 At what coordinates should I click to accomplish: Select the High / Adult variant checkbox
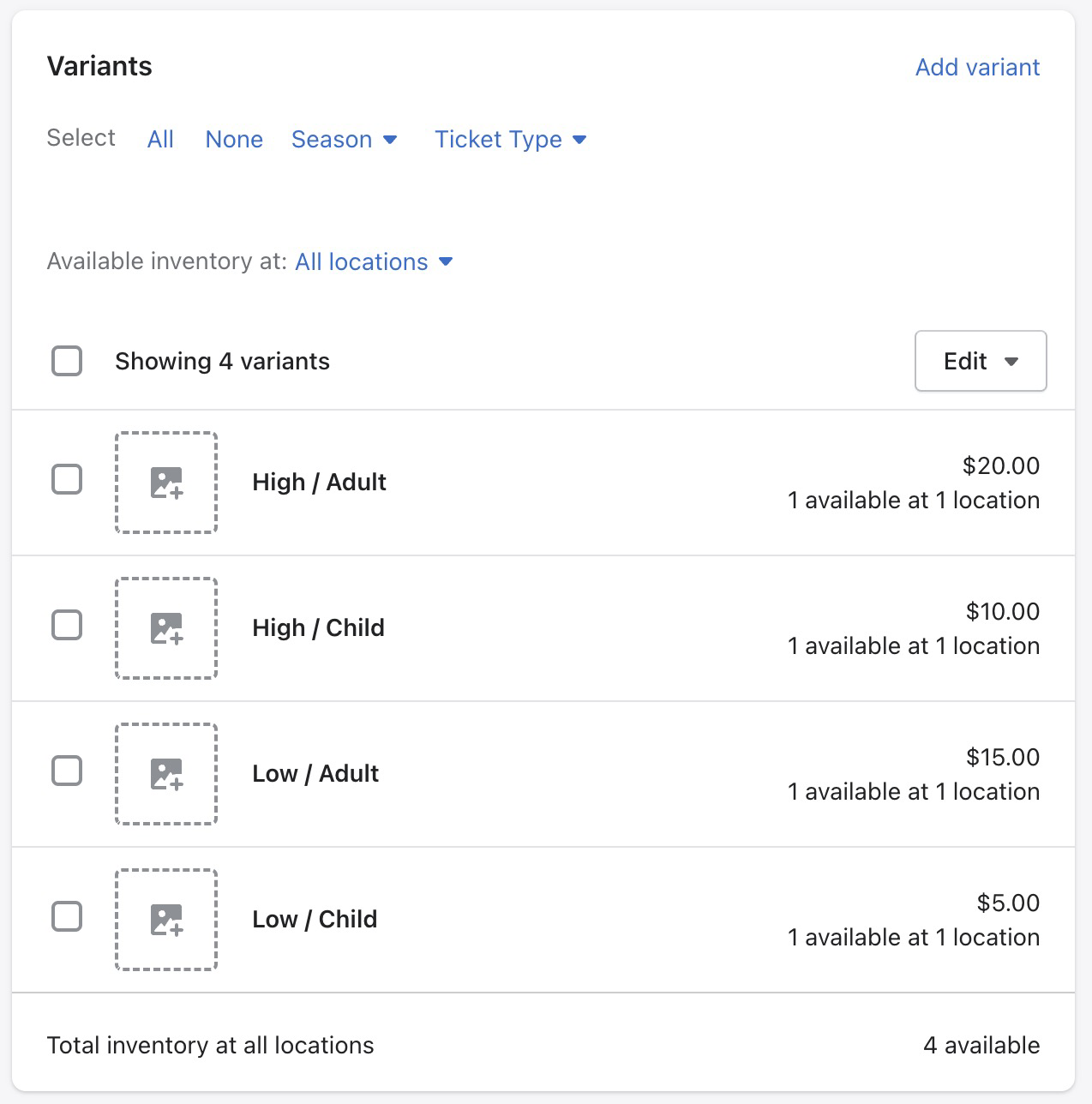point(67,480)
